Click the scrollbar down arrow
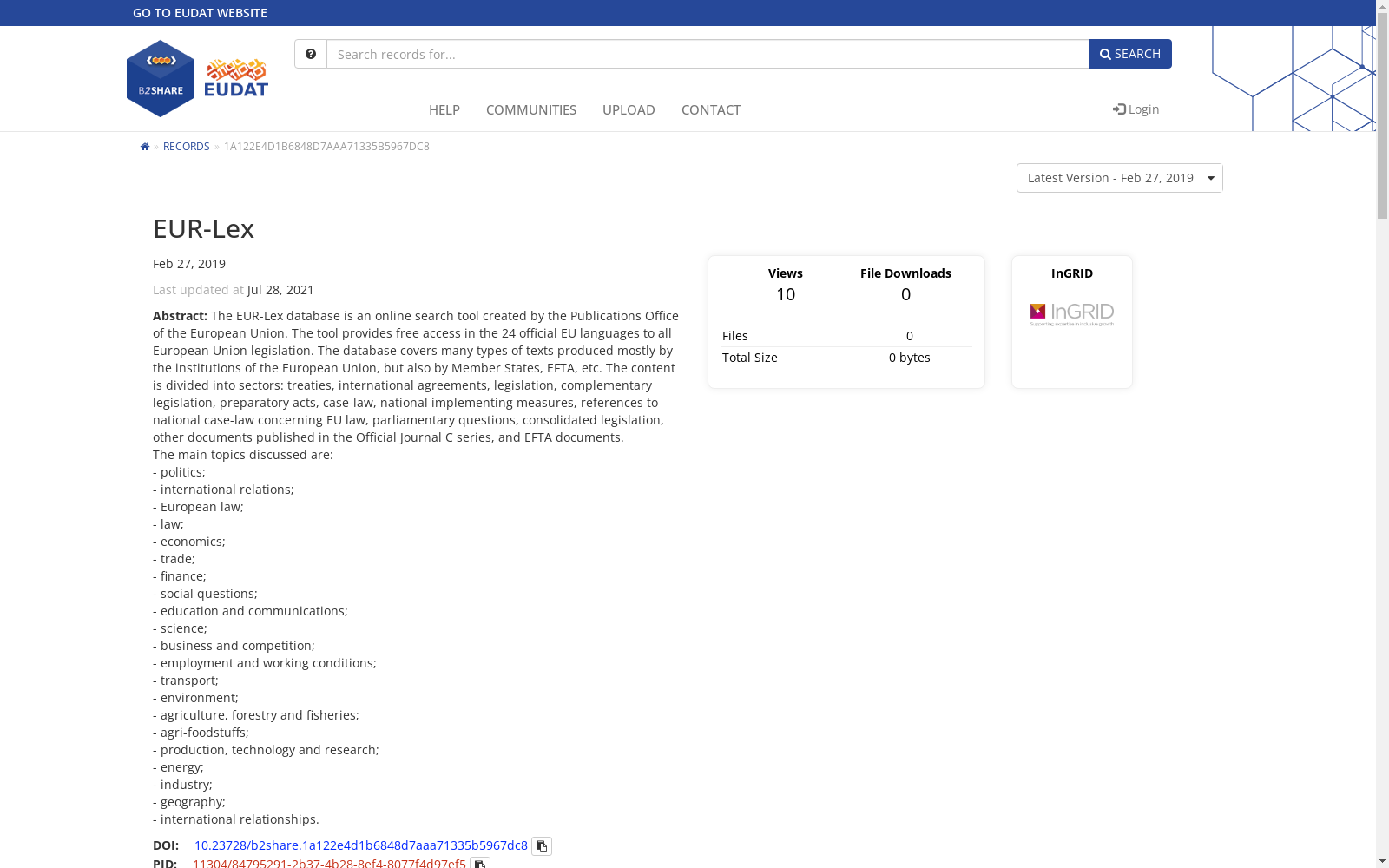 tap(1382, 861)
